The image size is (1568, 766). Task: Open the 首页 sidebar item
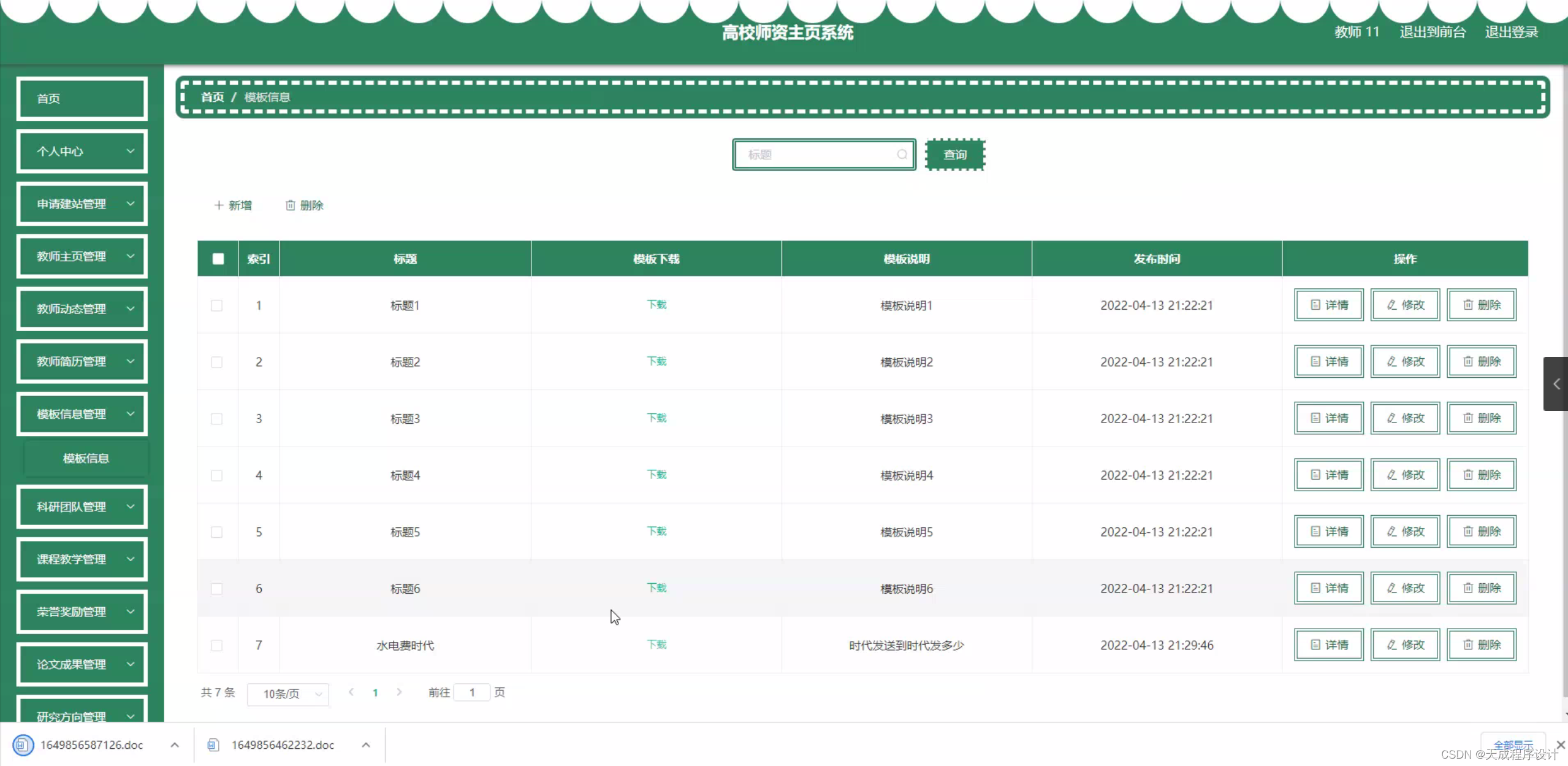point(82,98)
